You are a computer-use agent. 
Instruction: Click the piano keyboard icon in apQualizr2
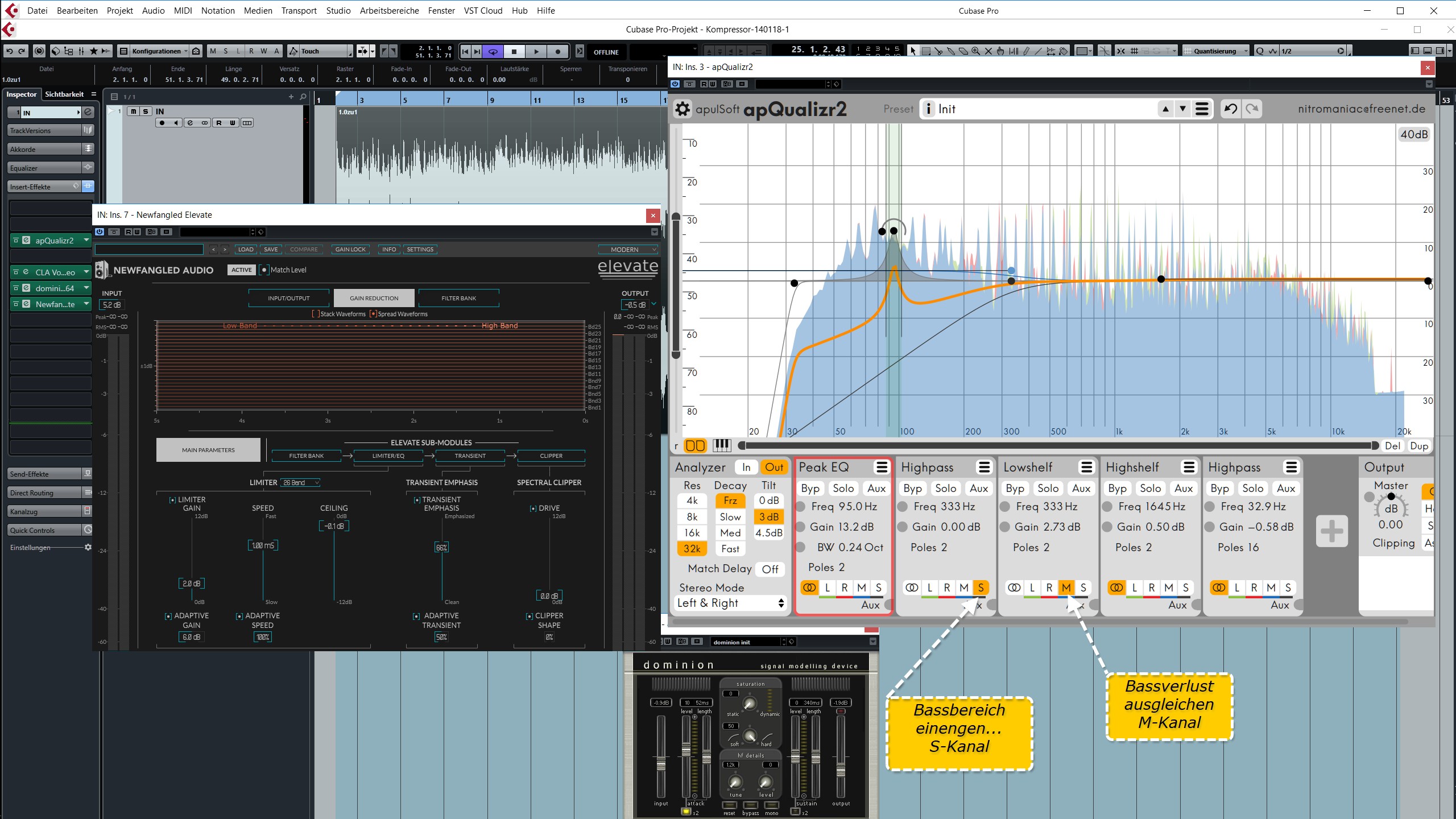(722, 445)
